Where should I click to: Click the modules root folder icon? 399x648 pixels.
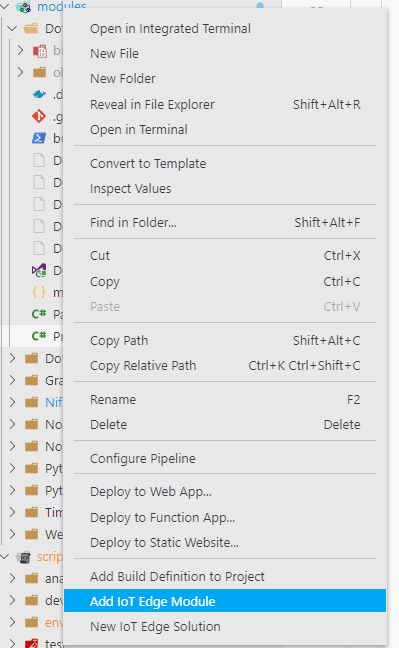(24, 7)
